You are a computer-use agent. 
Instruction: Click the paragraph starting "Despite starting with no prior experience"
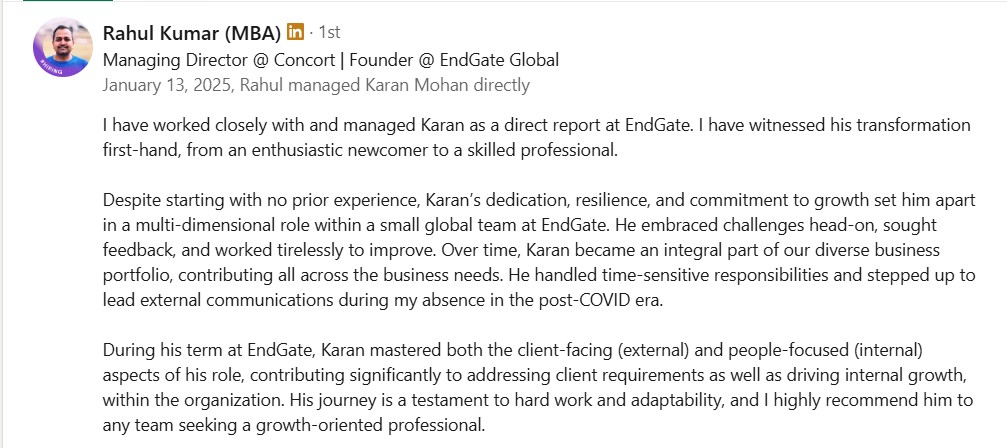point(539,250)
